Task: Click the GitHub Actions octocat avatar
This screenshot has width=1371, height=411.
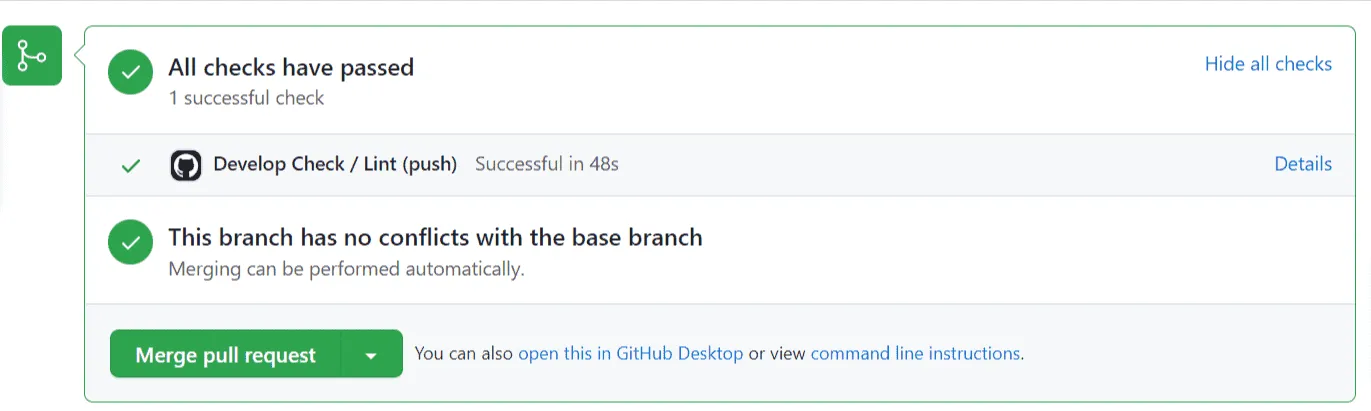Action: (x=186, y=165)
